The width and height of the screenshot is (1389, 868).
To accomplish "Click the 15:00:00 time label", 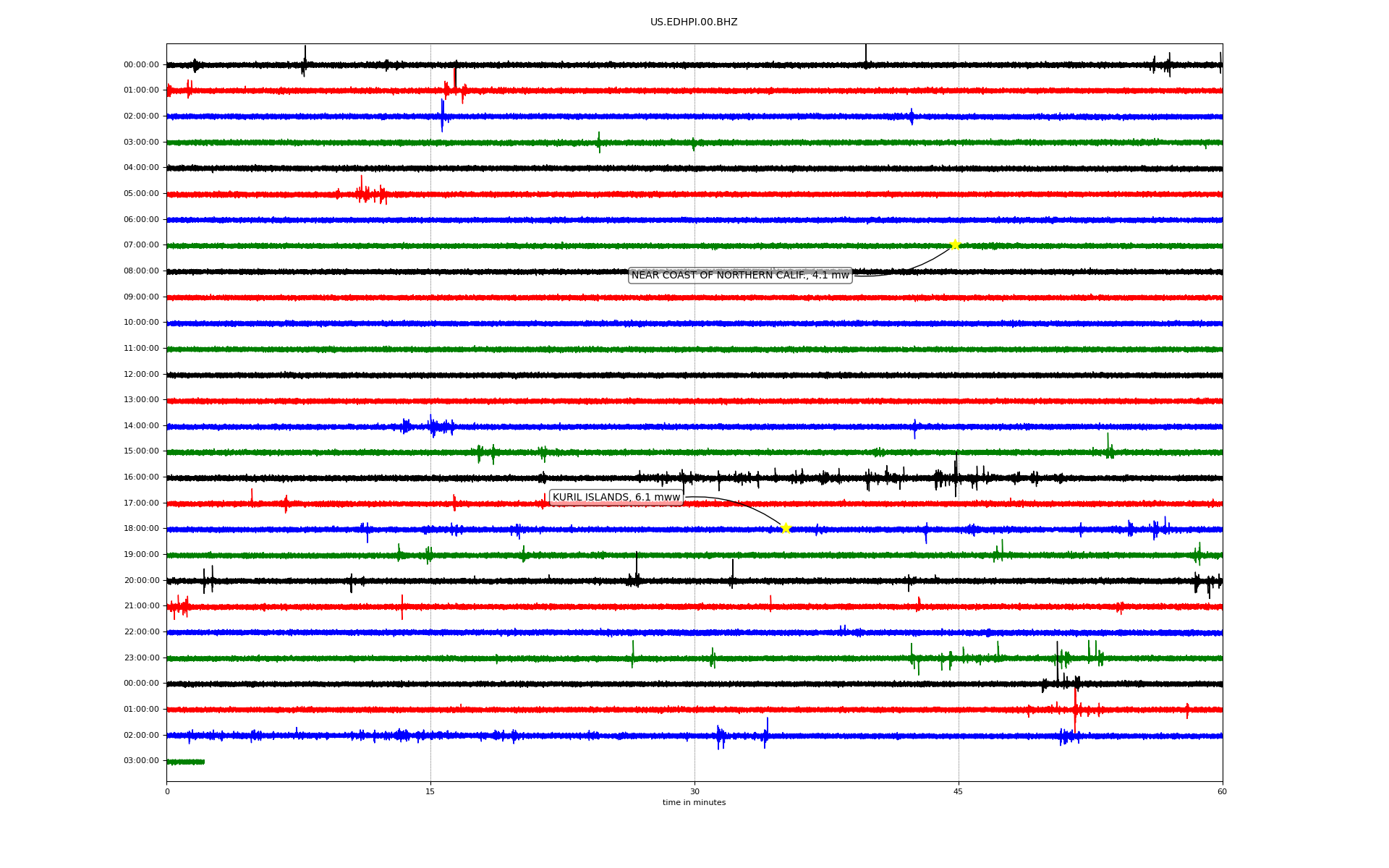I will [141, 451].
